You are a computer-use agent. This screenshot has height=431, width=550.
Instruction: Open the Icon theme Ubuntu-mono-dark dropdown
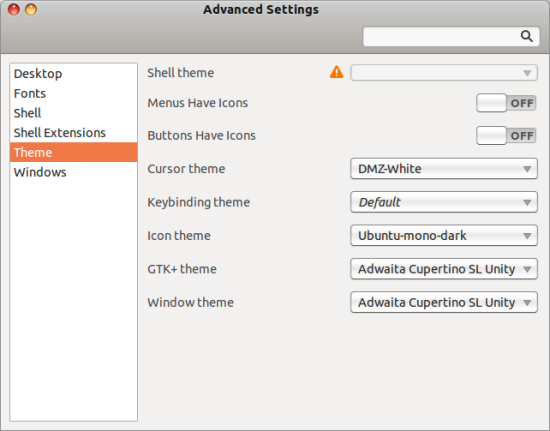444,235
